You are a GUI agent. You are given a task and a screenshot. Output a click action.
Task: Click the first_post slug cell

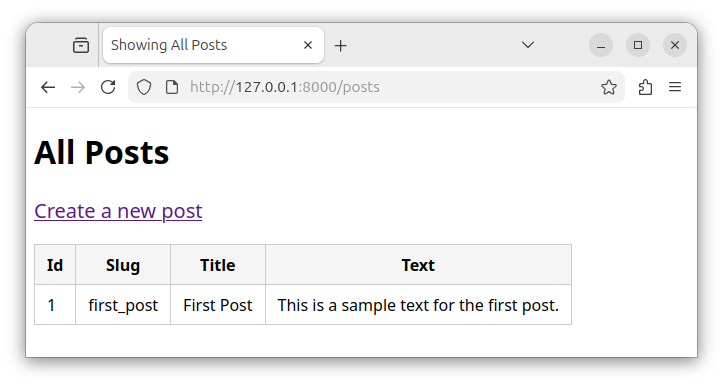123,305
